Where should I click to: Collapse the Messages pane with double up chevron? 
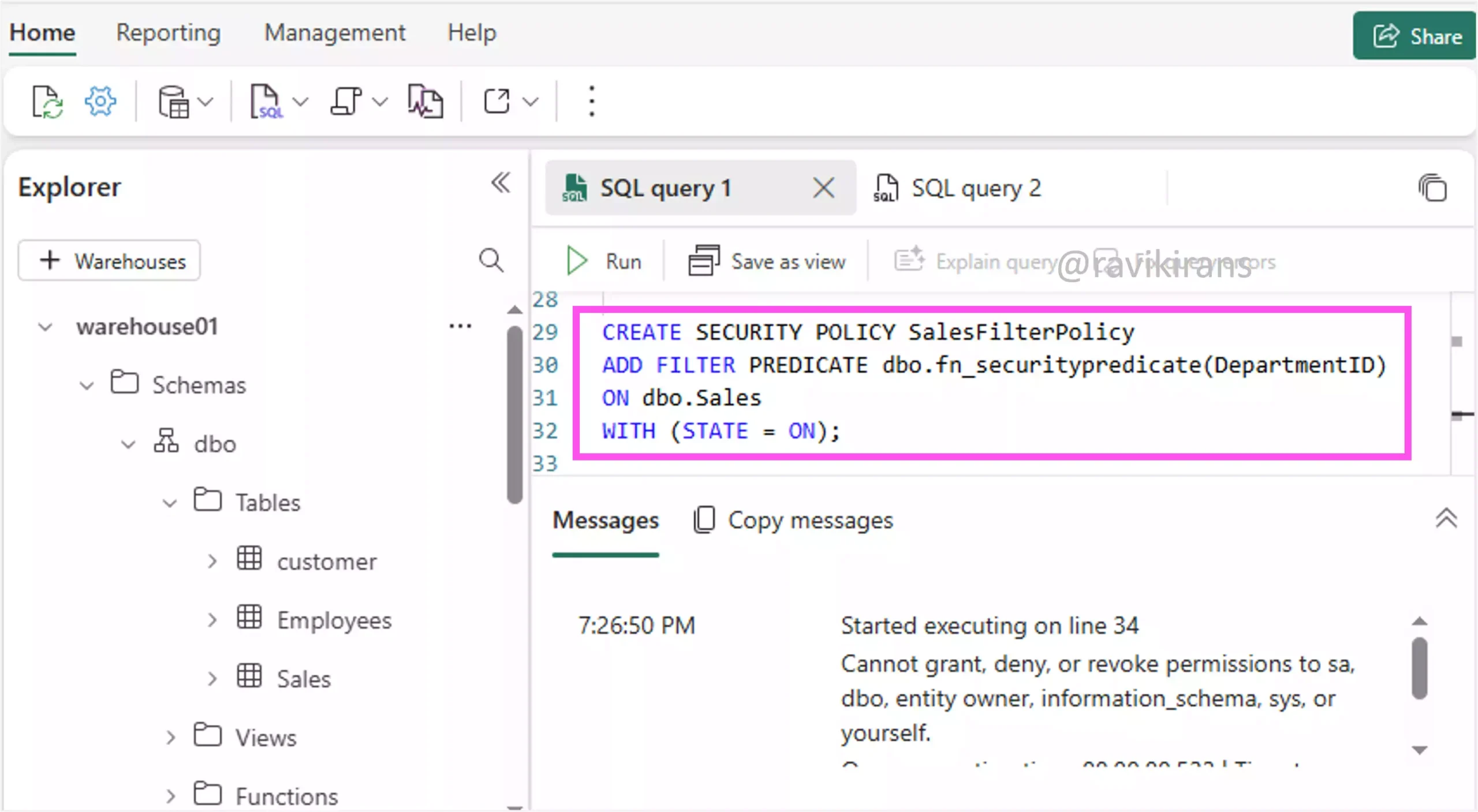(x=1446, y=518)
